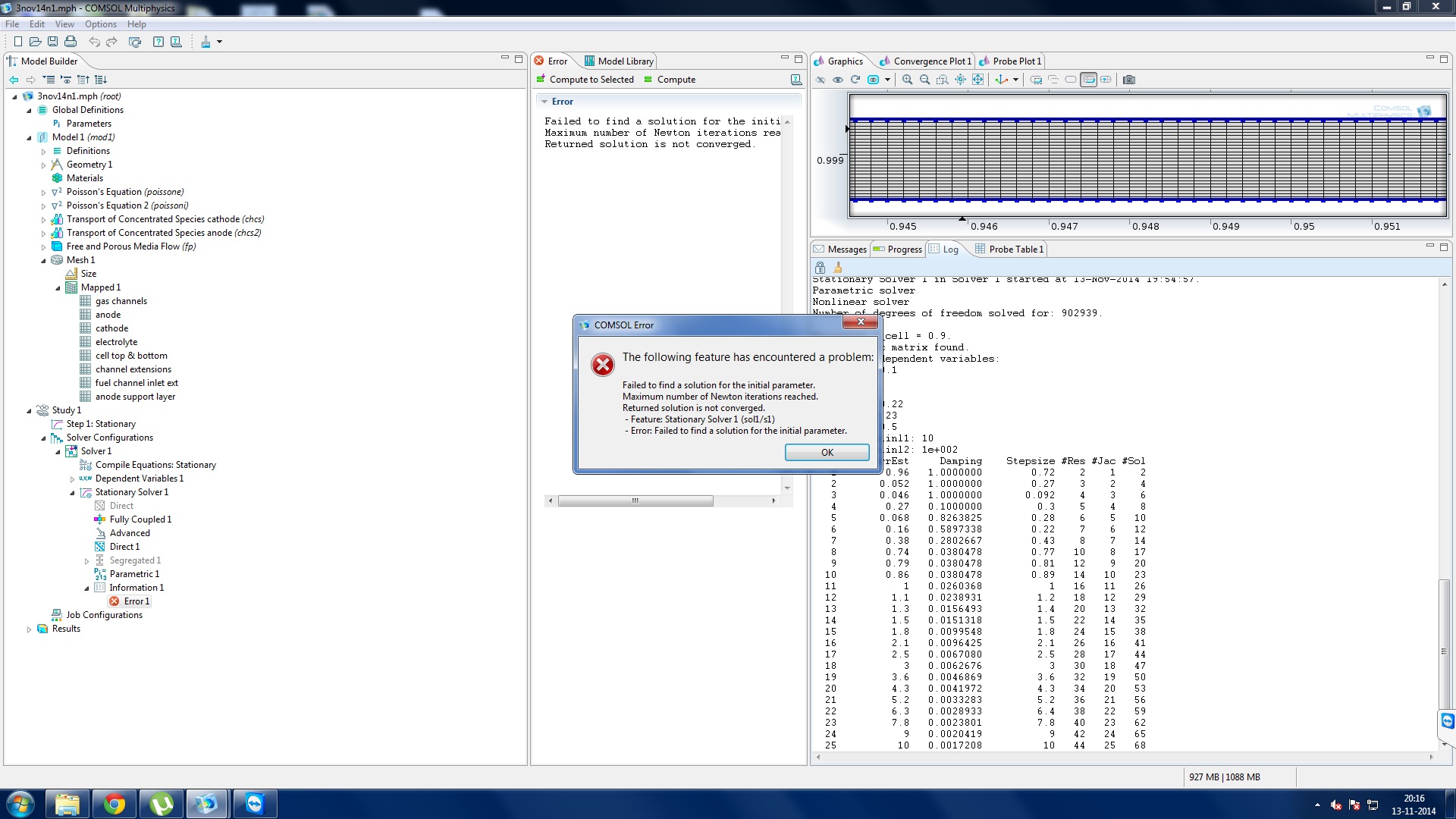Click the Zoom Box icon
Viewport: 1456px width, 819px height.
tap(942, 80)
